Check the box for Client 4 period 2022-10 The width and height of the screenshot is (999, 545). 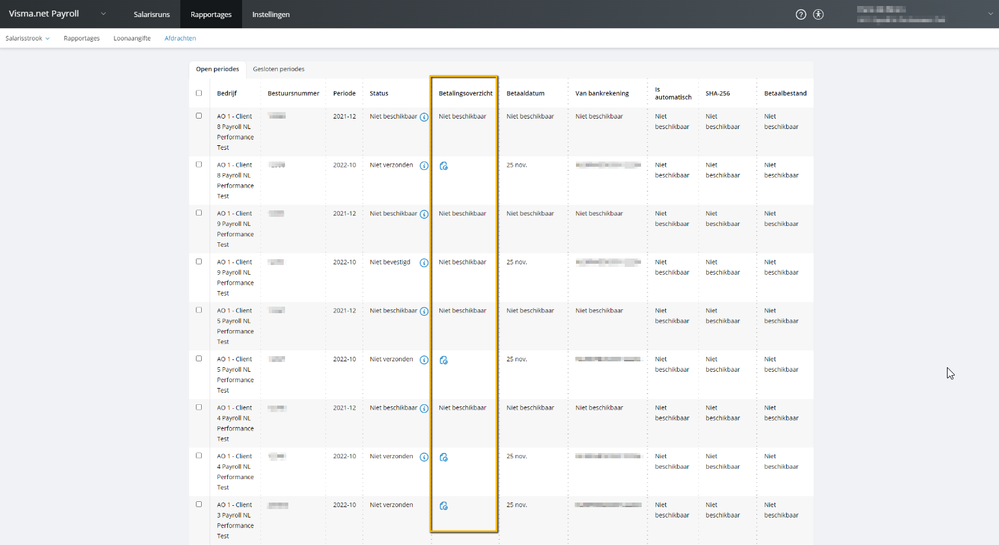199,456
